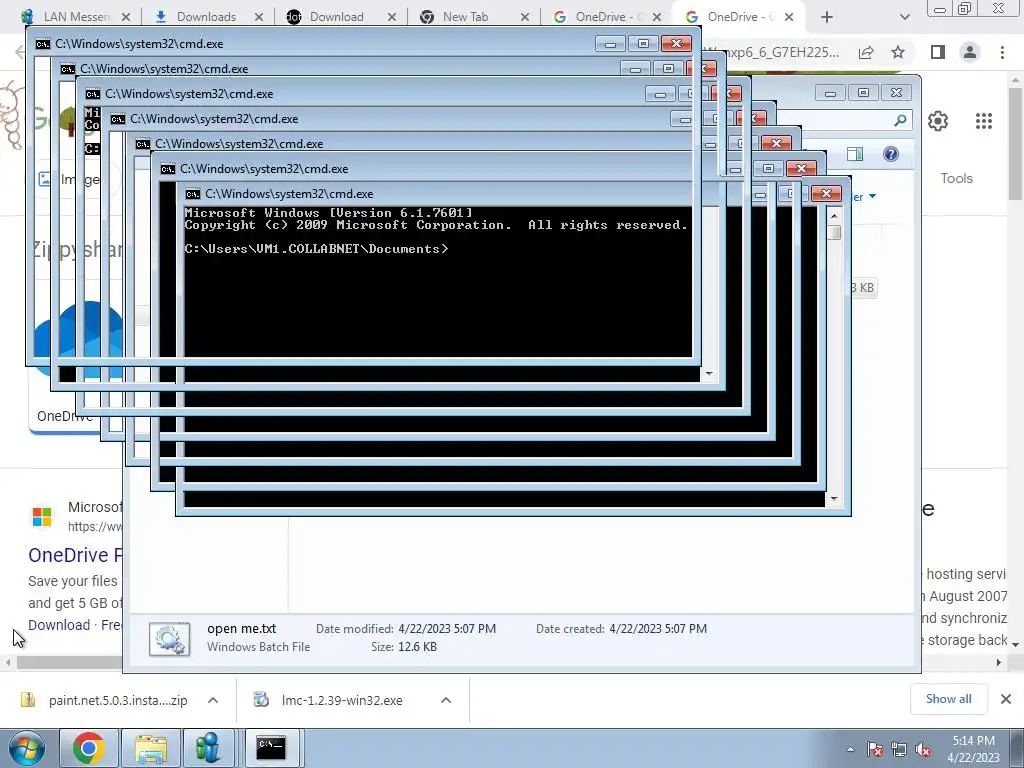Close the LAN Messenger tab
This screenshot has height=768, width=1024.
coord(126,17)
